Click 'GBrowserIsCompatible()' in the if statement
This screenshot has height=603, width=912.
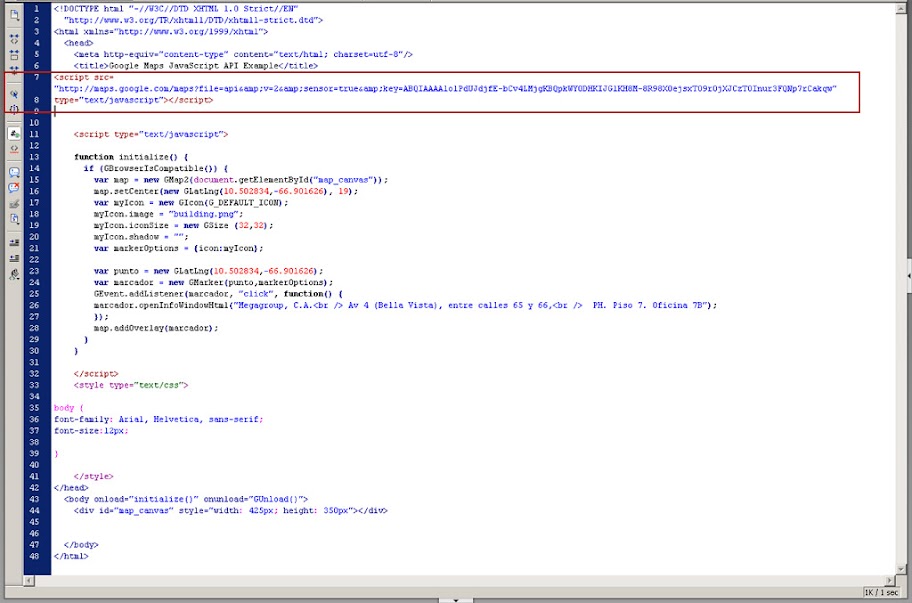(158, 169)
